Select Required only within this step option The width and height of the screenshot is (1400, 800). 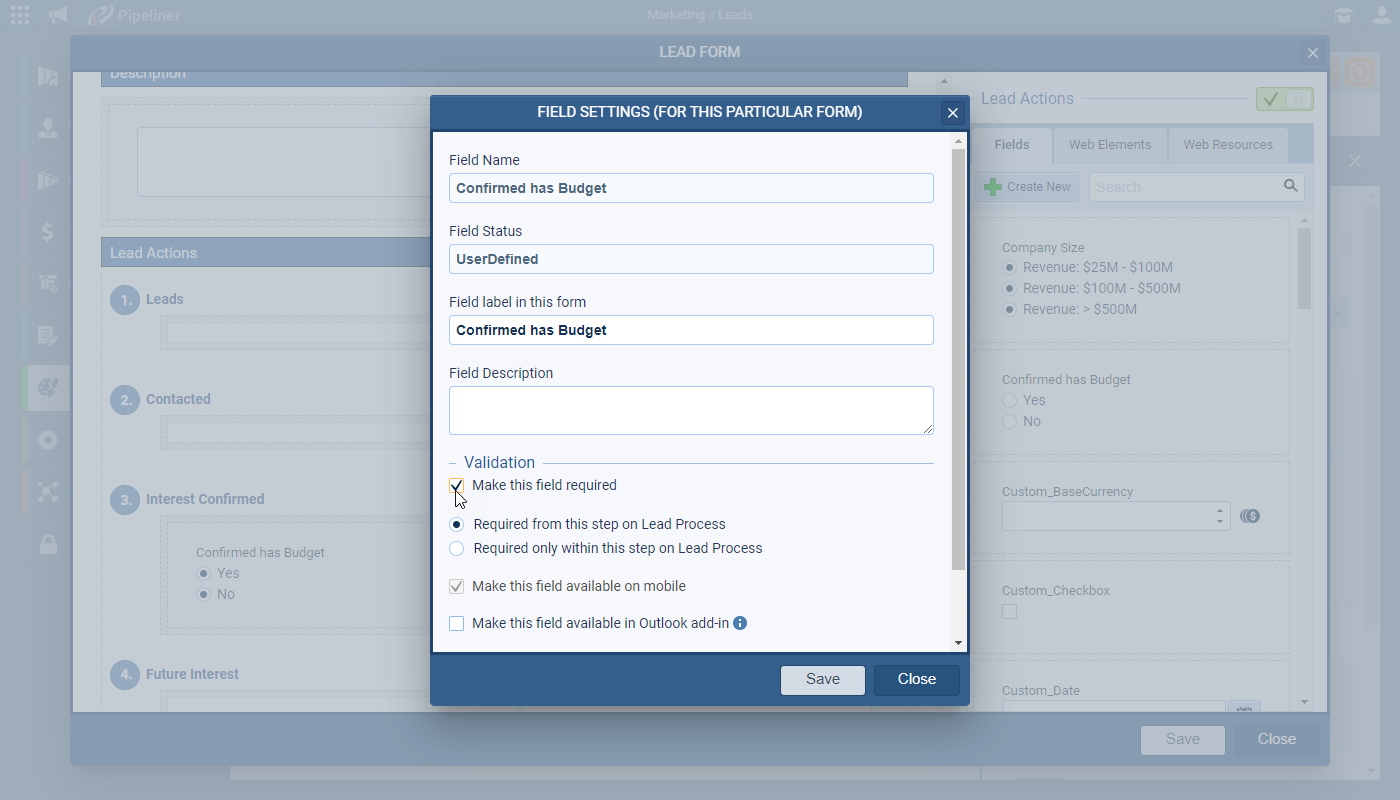[457, 549]
